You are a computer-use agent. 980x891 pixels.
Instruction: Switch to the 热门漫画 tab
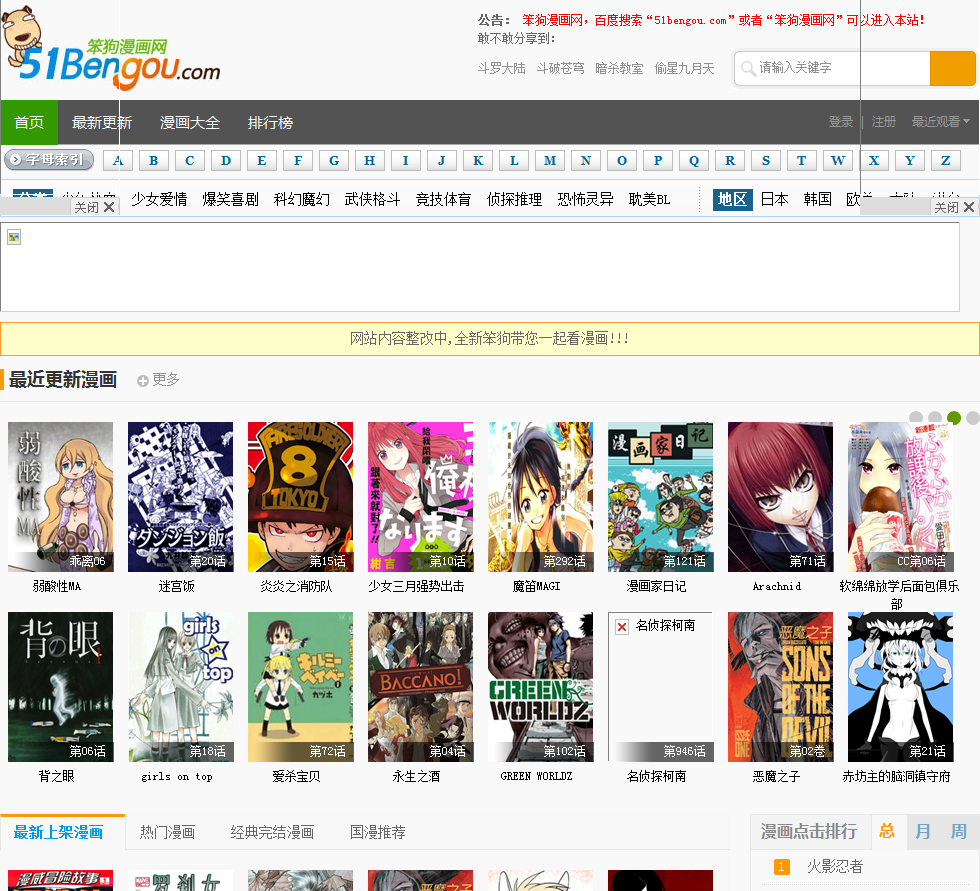(168, 832)
